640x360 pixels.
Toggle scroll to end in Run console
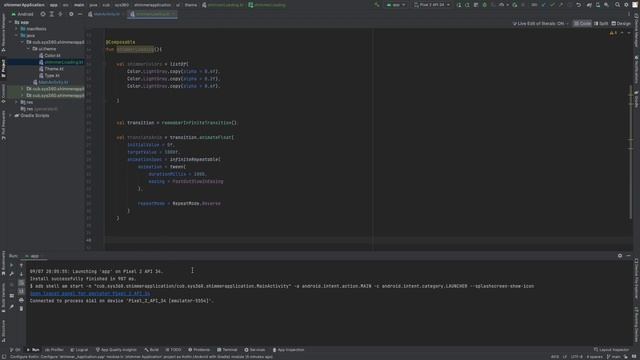pos(21,291)
